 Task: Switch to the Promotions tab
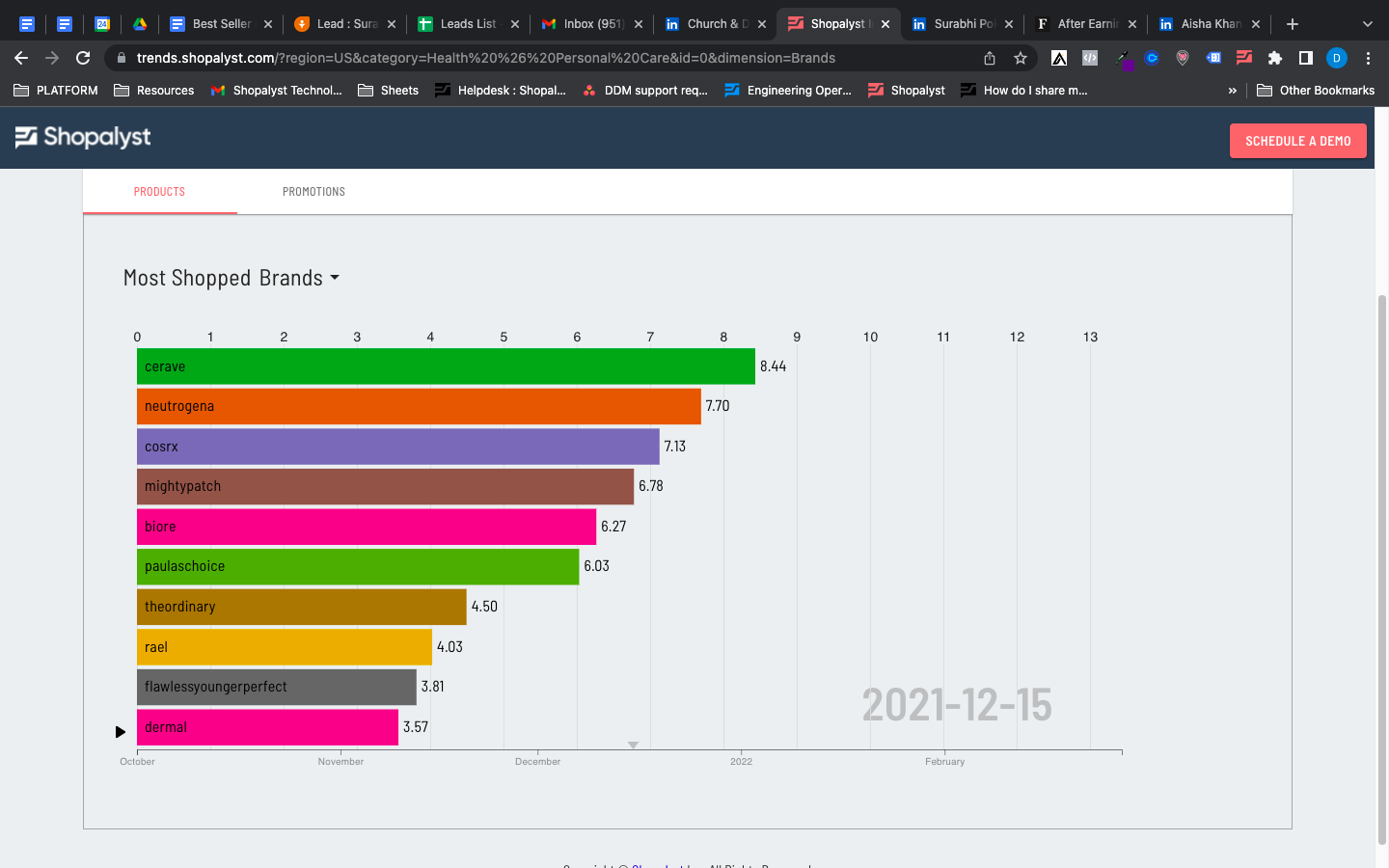(x=313, y=192)
